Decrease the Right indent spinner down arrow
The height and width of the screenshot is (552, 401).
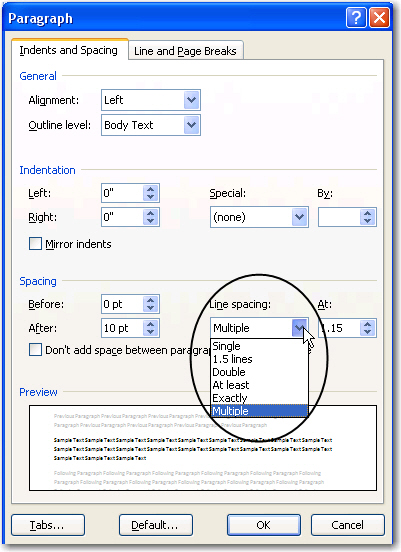click(151, 221)
